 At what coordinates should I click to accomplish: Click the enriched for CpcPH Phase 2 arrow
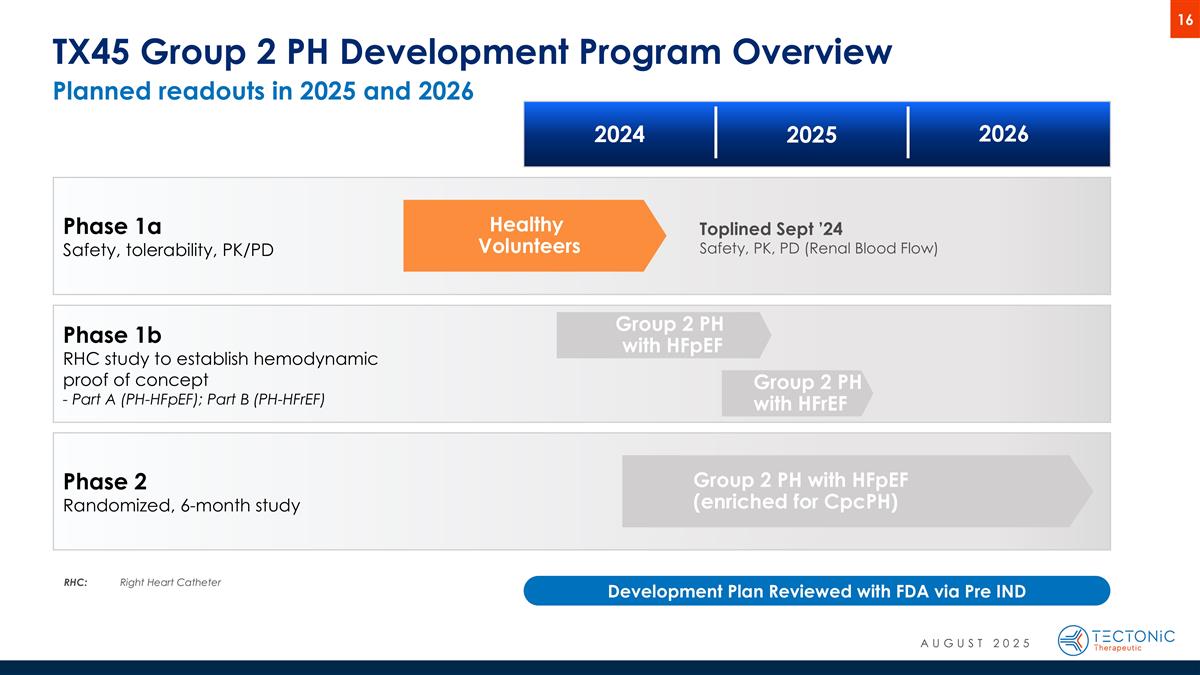(x=855, y=491)
